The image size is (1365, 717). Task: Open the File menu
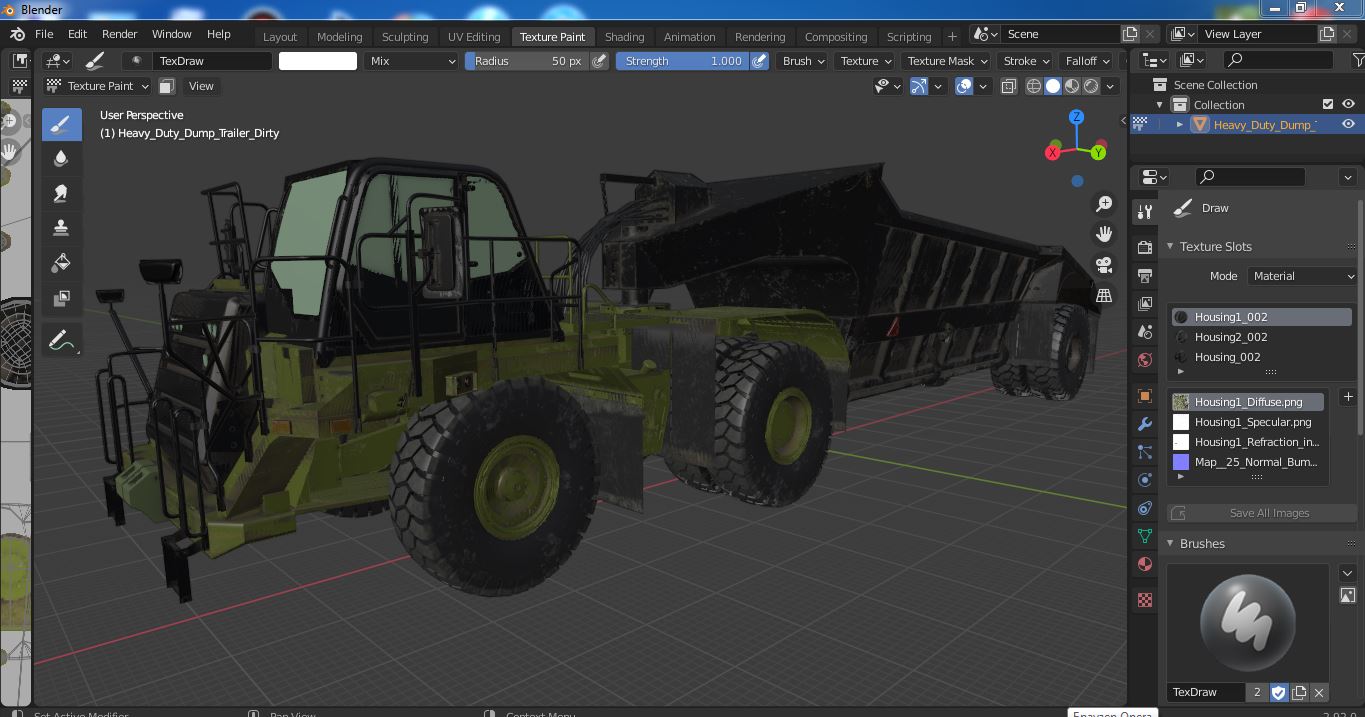coord(44,34)
